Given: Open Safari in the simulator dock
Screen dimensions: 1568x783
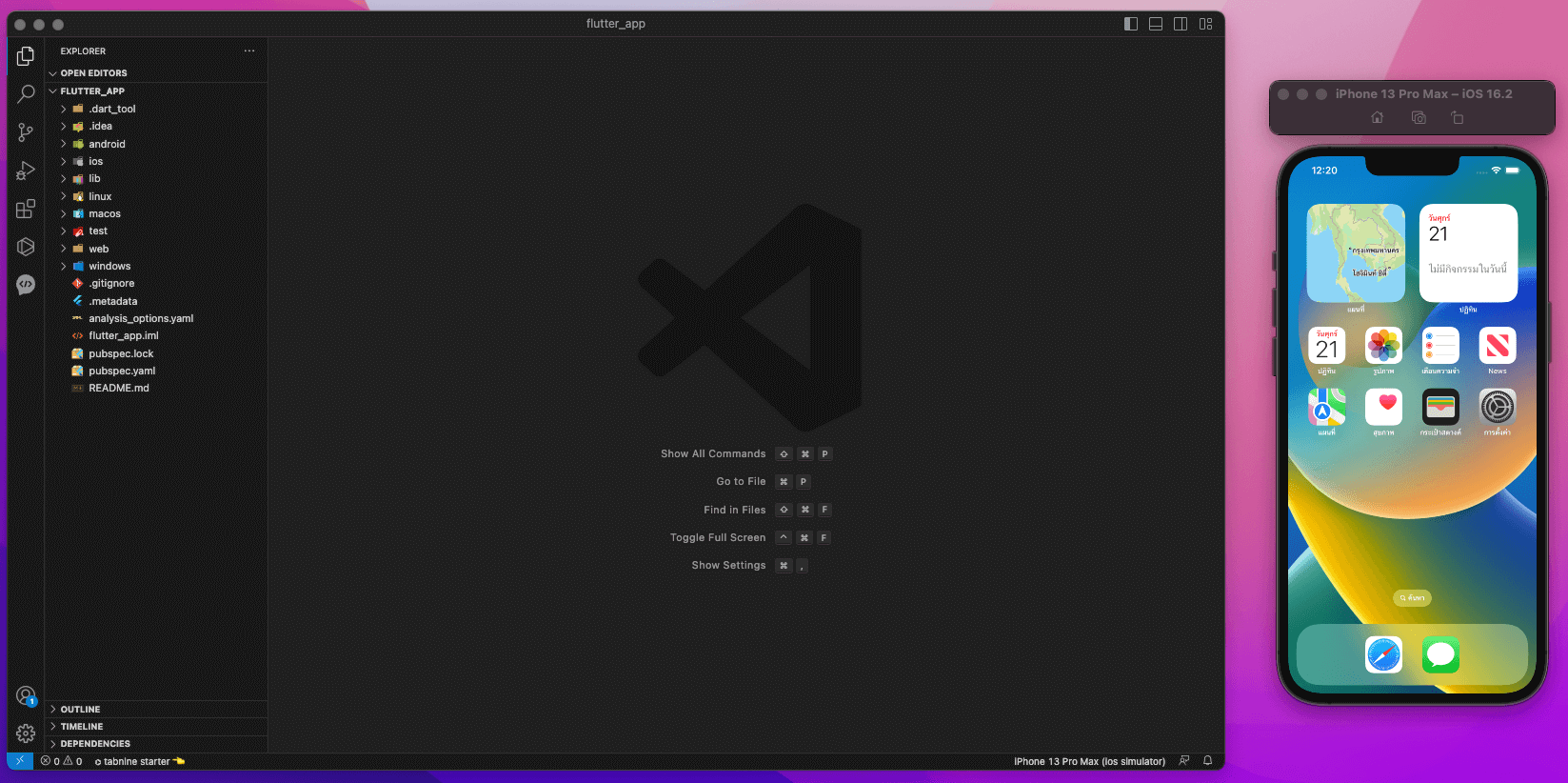Looking at the screenshot, I should (1383, 655).
